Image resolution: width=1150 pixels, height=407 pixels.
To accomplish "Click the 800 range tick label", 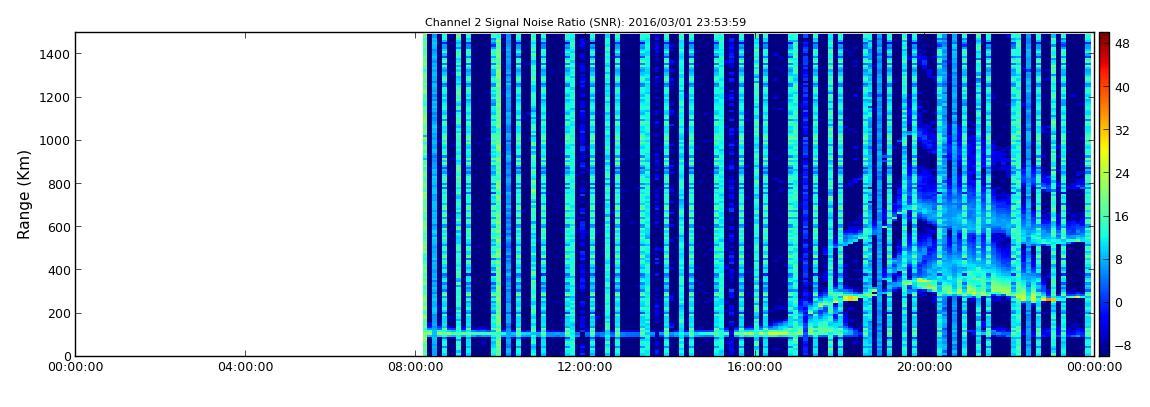I will point(59,184).
